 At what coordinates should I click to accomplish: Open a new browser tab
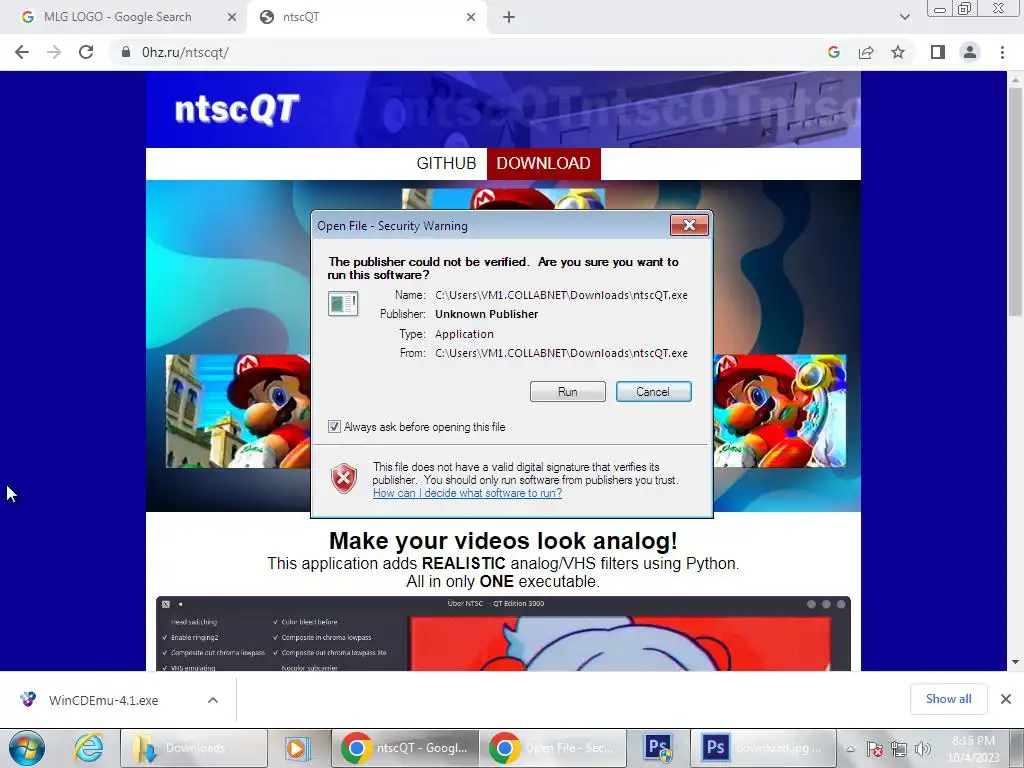[509, 17]
